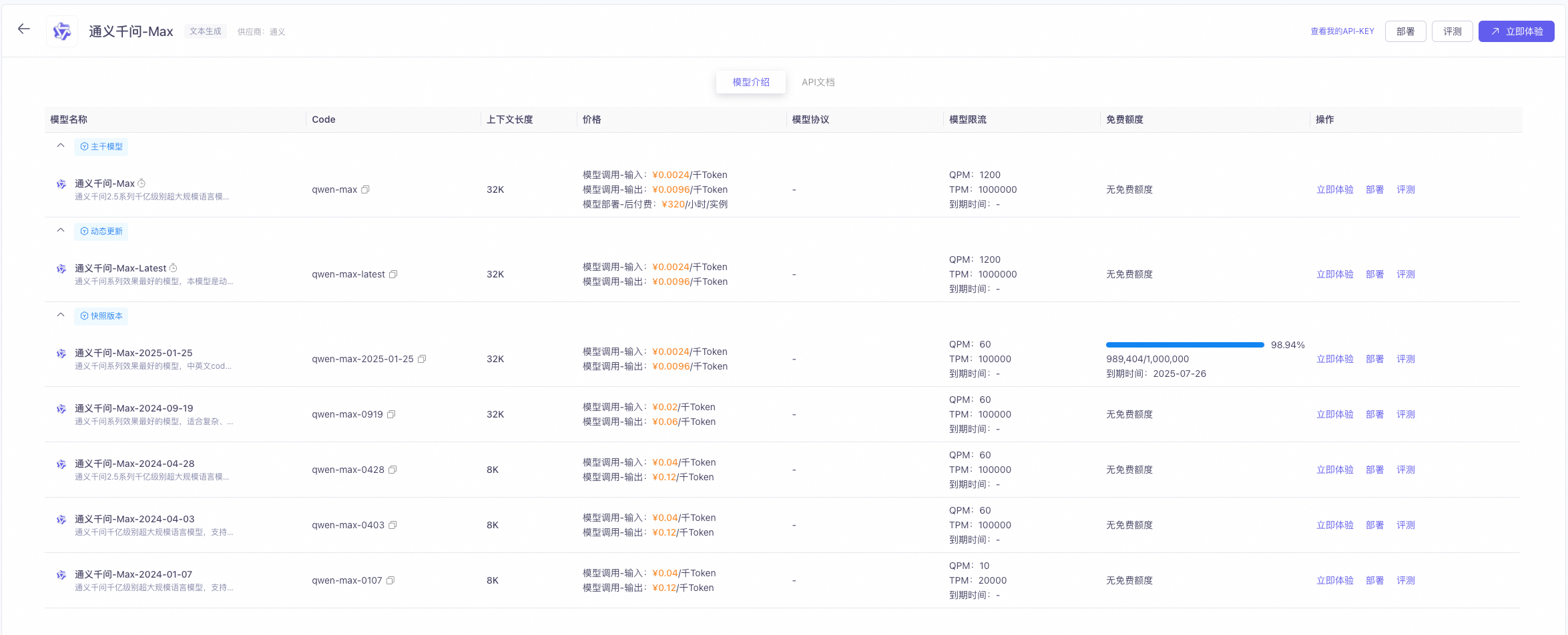Click the model icon of 通义千问-Max-2024-09-19 row
This screenshot has width=1568, height=635.
[x=61, y=409]
